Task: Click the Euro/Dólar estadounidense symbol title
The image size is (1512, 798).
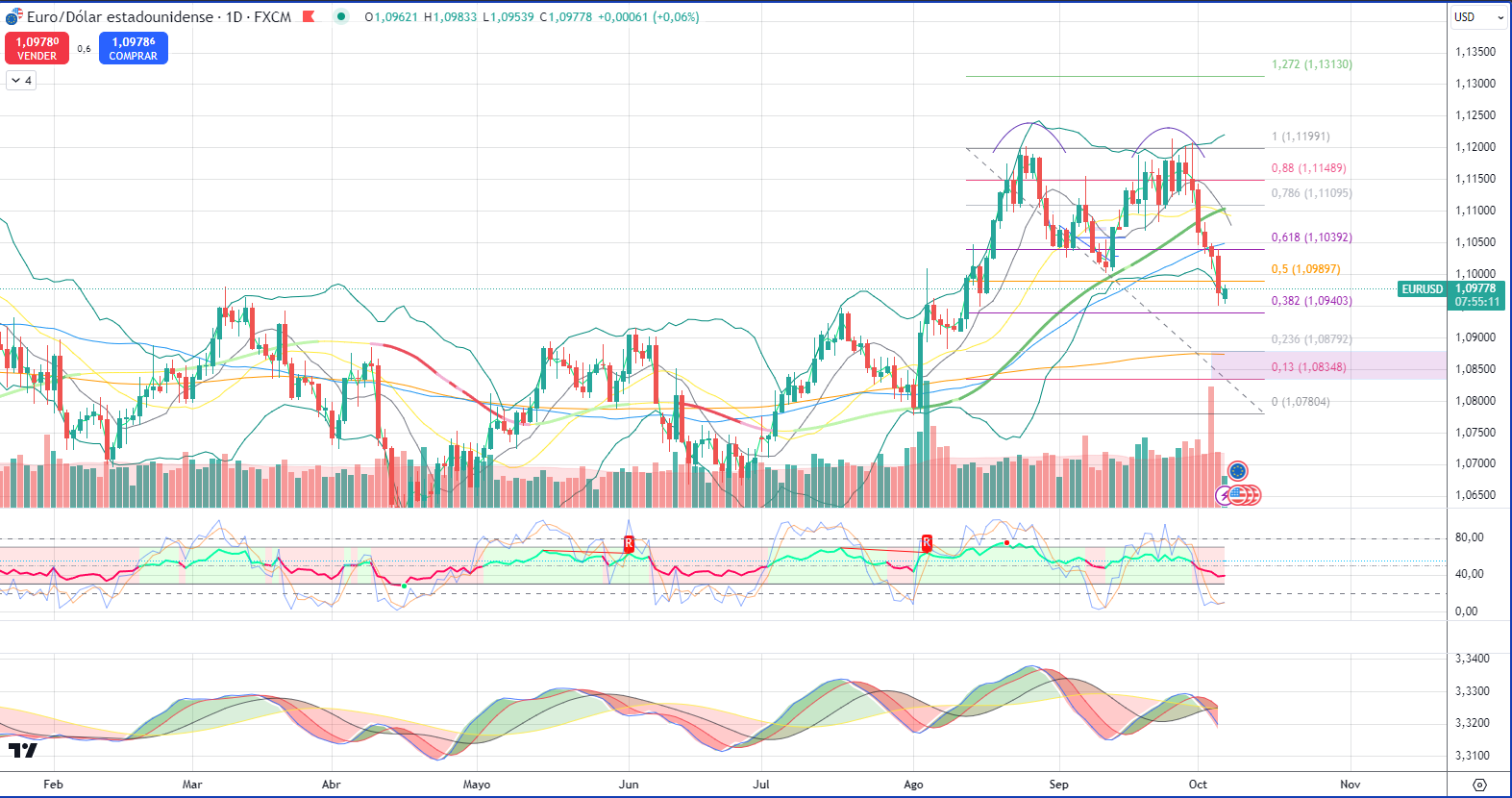Action: (x=119, y=16)
